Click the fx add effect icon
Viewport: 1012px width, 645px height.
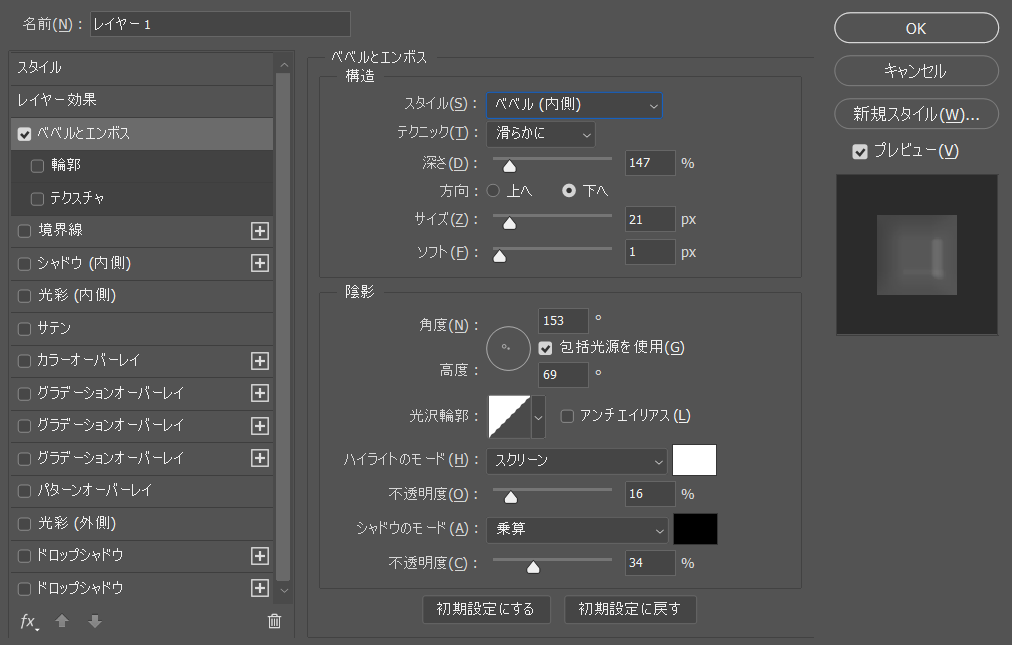(29, 621)
